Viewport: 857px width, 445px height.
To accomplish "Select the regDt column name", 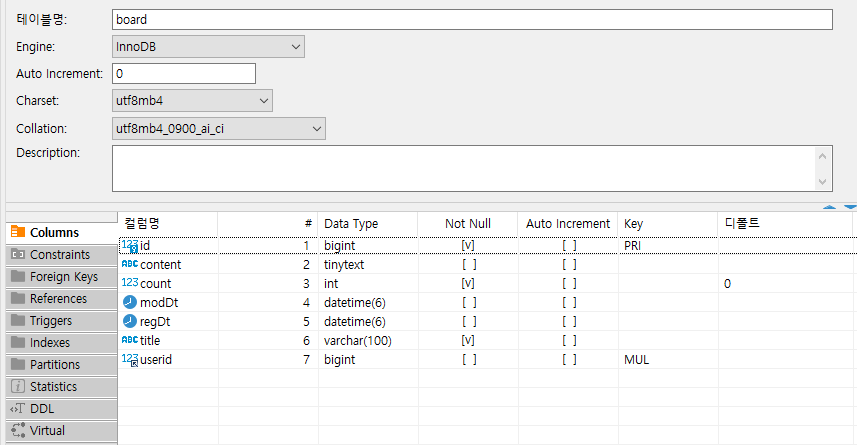I will [155, 322].
